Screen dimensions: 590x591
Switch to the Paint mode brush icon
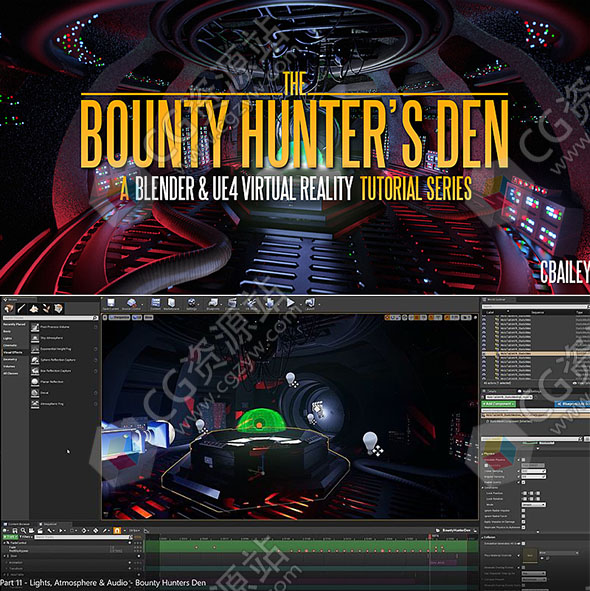tap(21, 308)
